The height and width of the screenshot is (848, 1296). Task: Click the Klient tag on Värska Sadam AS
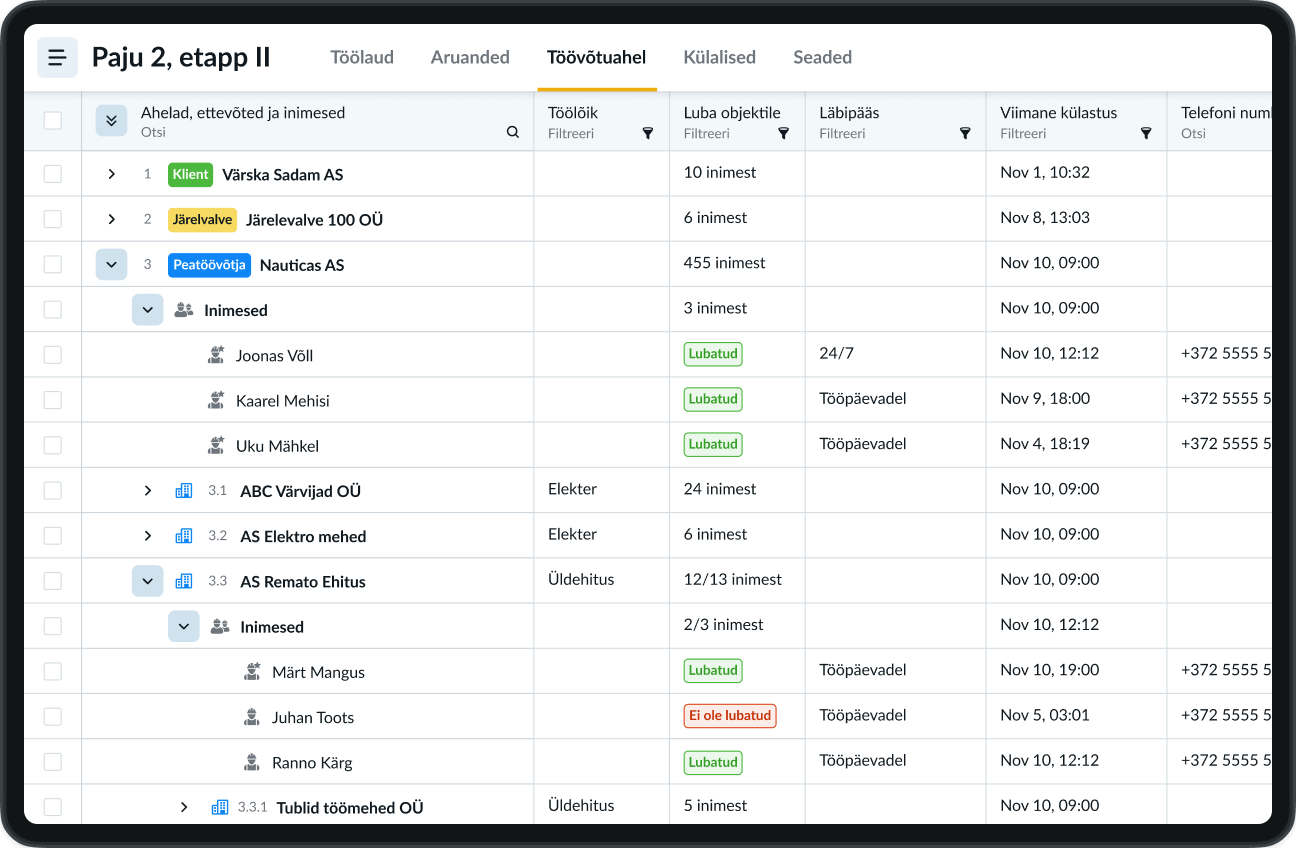point(190,174)
